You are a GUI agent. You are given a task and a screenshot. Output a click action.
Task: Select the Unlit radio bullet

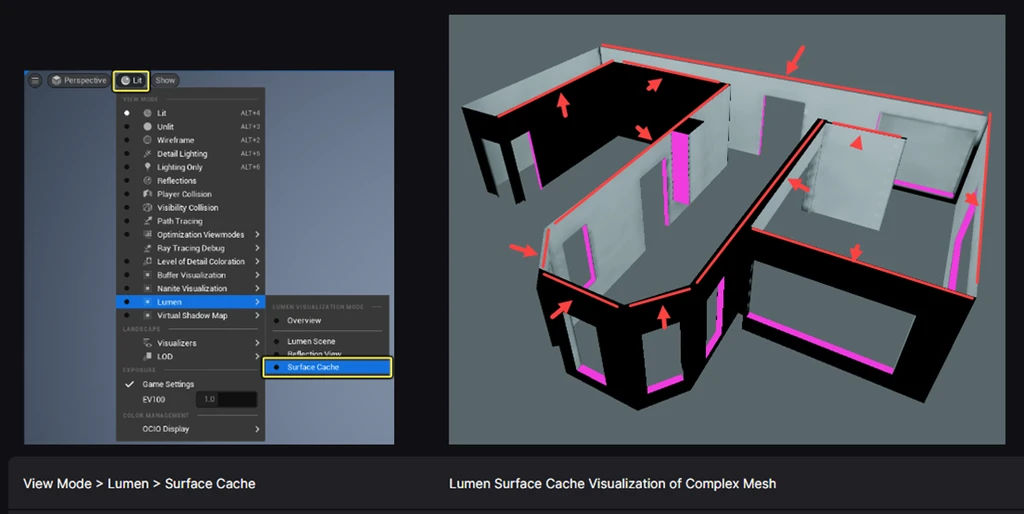(x=127, y=127)
